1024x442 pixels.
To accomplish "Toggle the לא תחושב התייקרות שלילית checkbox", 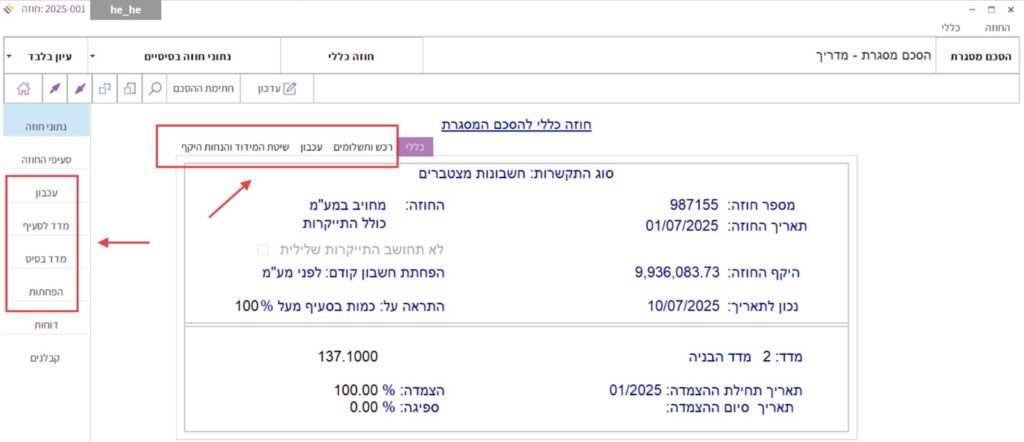I will point(263,248).
